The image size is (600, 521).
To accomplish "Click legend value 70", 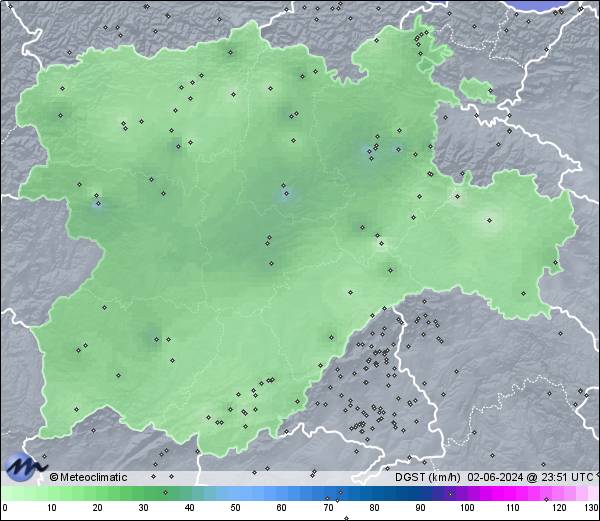I will tap(328, 508).
